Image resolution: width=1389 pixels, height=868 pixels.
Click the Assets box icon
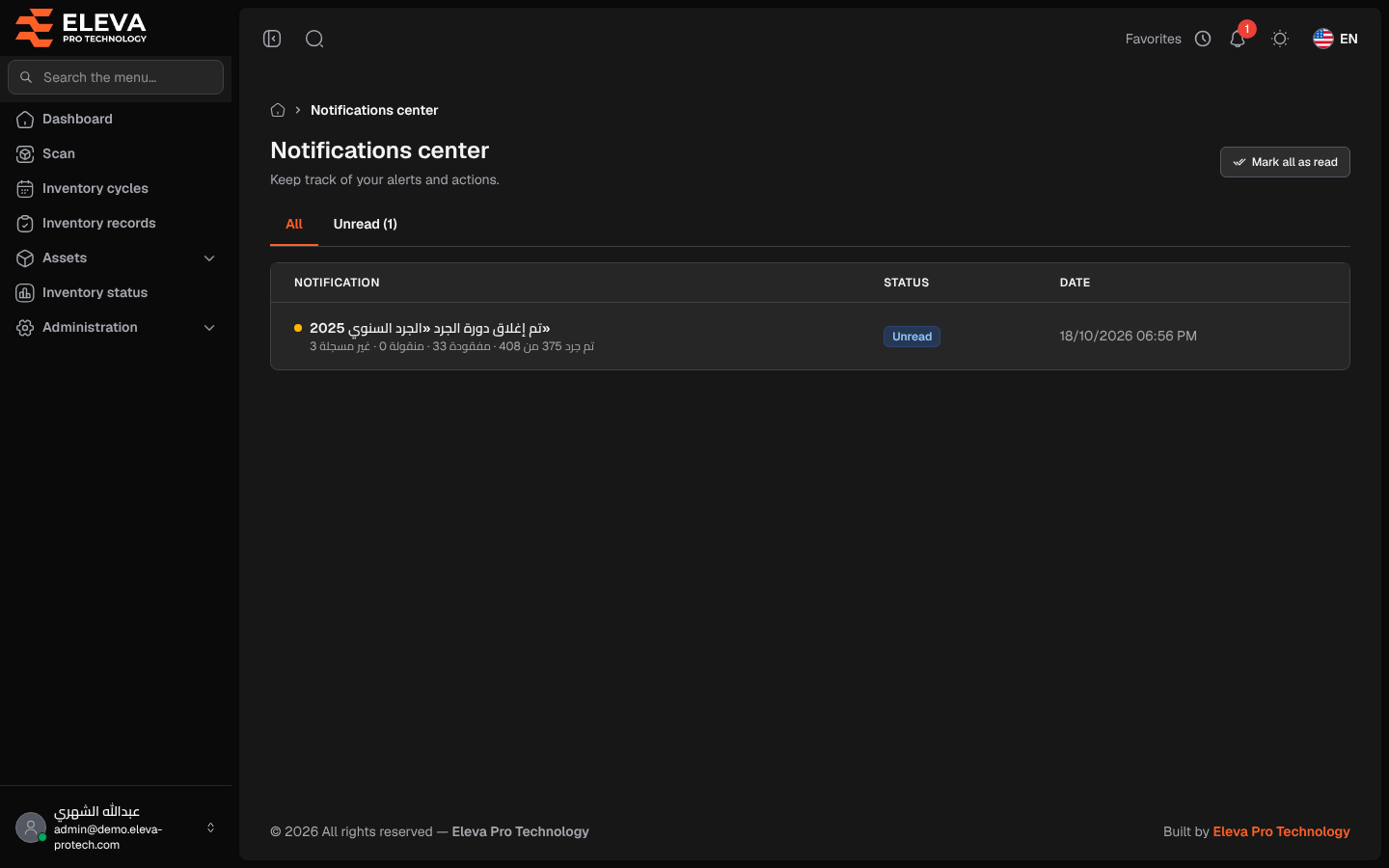click(25, 258)
